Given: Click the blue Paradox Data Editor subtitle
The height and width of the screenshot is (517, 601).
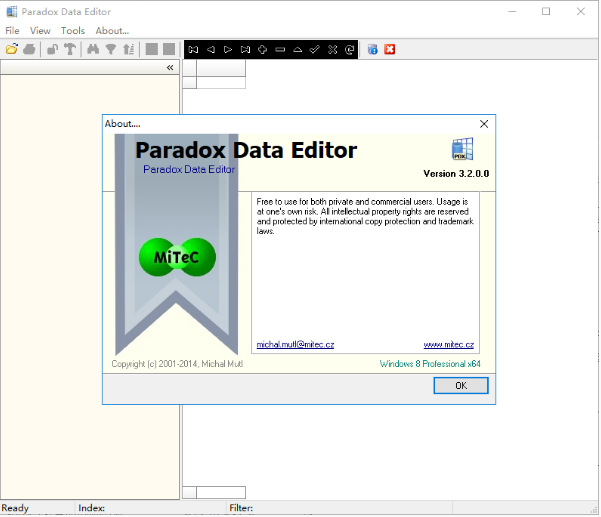Looking at the screenshot, I should point(189,169).
